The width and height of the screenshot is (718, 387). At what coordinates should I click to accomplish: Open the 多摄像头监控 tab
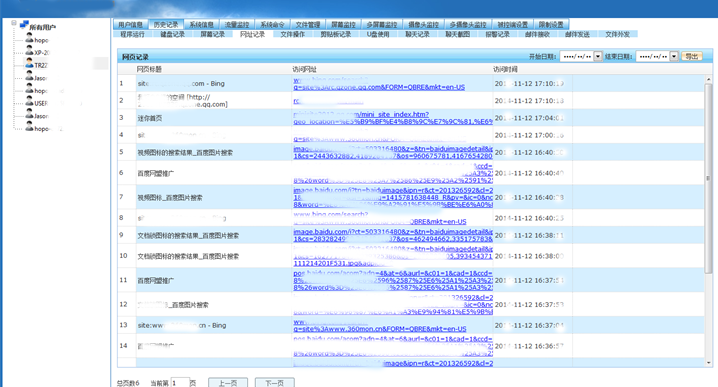tap(468, 25)
